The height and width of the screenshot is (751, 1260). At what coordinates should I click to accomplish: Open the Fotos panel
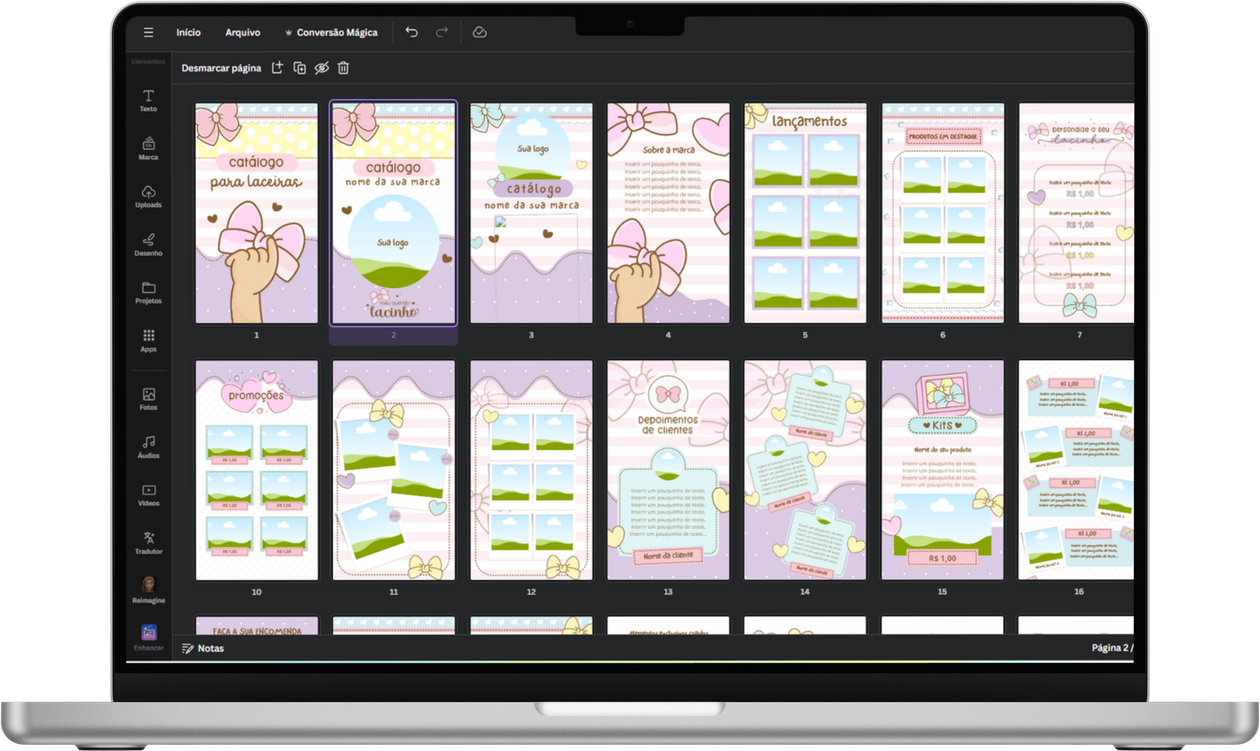148,398
